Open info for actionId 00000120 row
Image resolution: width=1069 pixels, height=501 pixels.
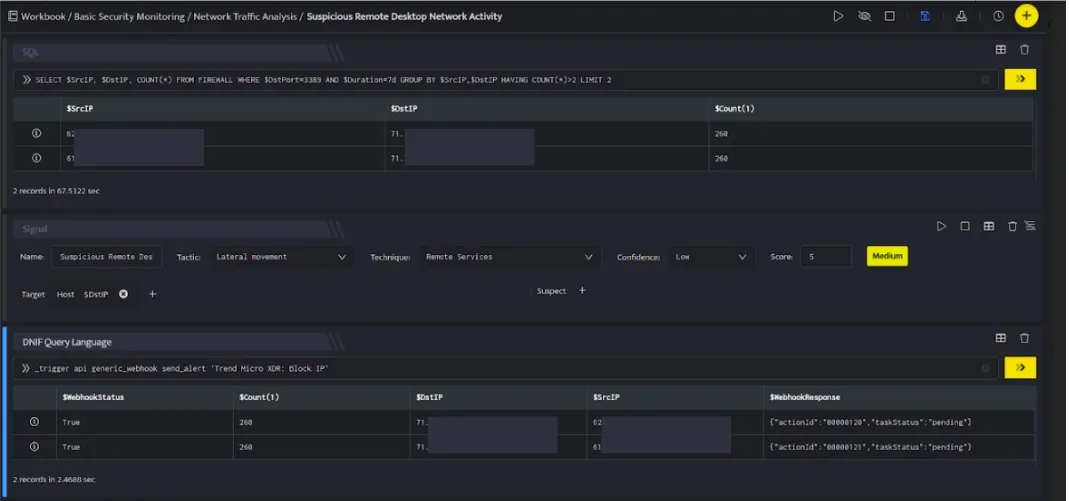35,422
